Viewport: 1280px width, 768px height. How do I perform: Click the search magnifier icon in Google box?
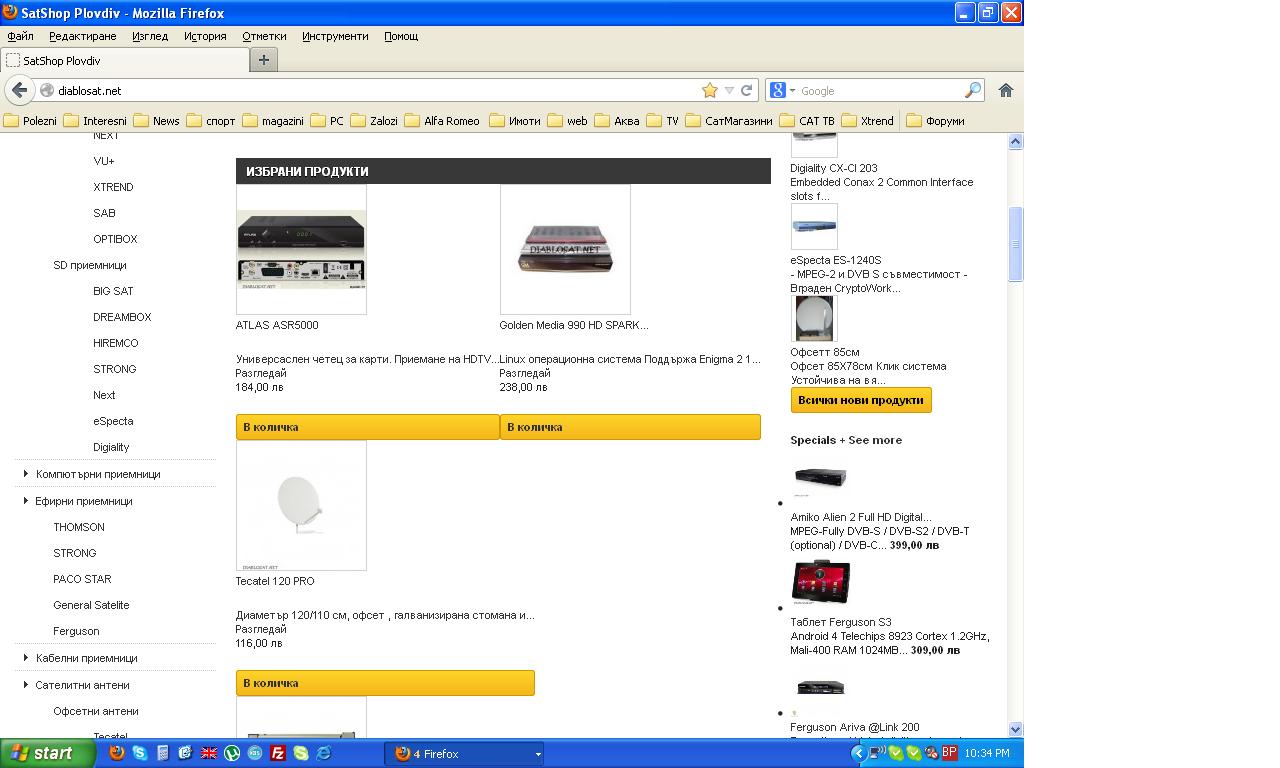972,90
